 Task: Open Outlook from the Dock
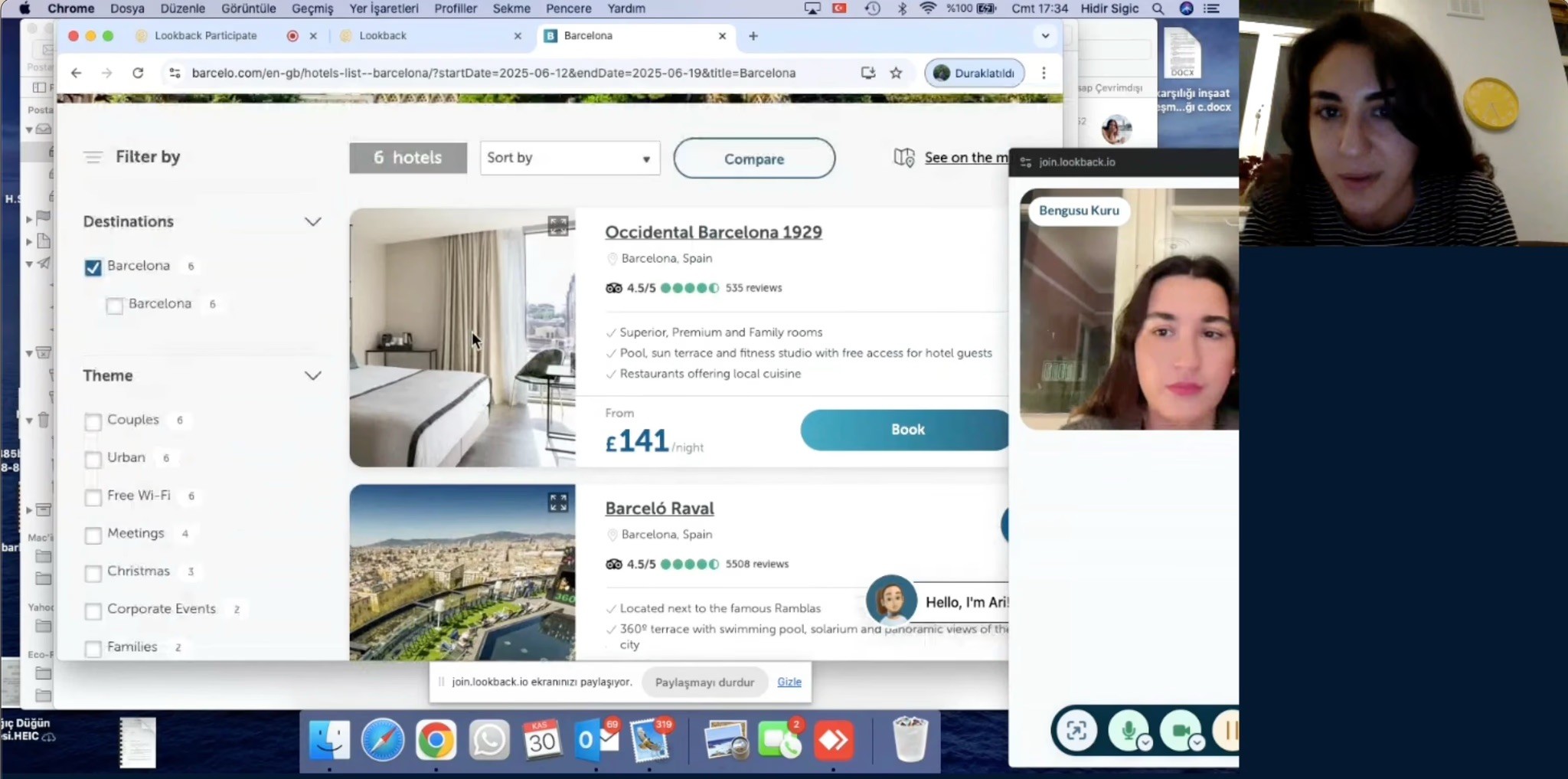(596, 740)
